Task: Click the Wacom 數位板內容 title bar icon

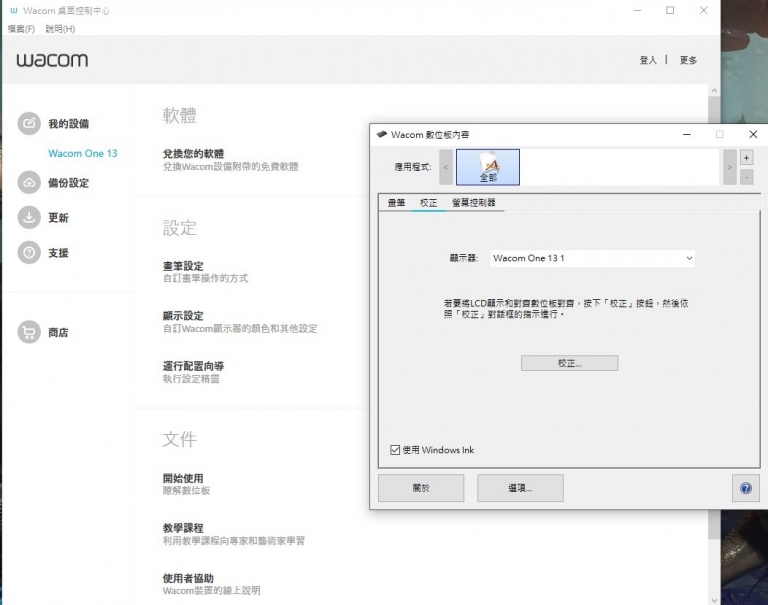Action: point(382,134)
